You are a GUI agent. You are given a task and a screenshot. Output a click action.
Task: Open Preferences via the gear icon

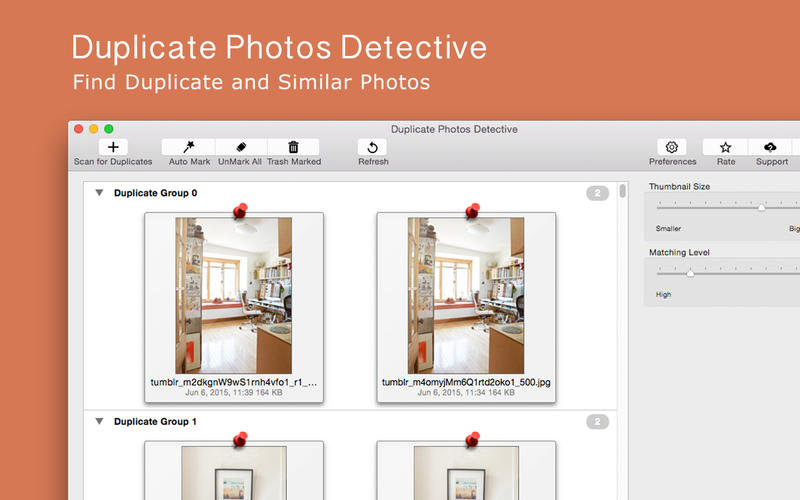tap(671, 147)
